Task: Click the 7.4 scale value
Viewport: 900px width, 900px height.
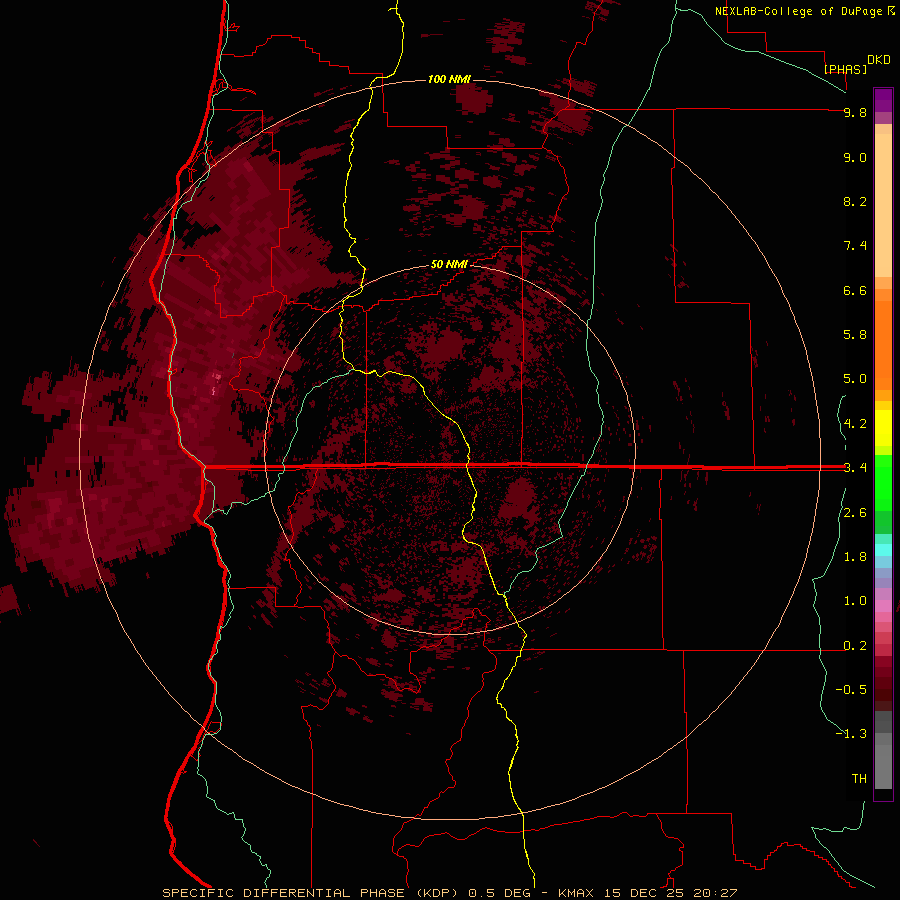Action: (x=855, y=246)
